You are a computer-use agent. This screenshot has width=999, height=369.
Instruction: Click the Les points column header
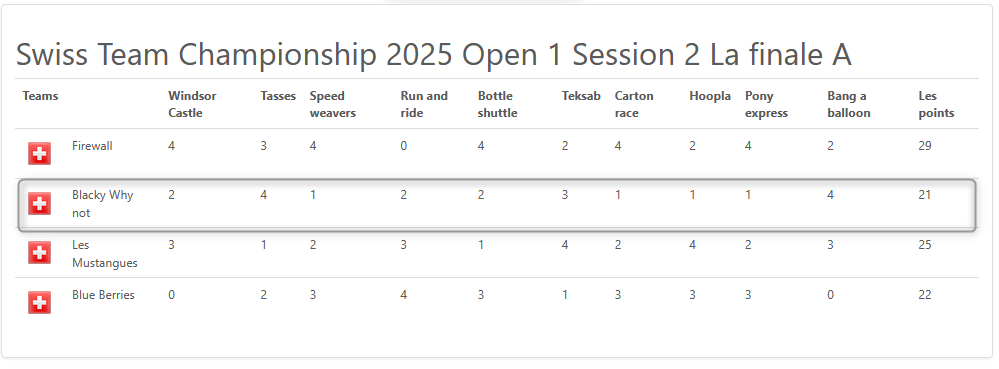point(937,105)
